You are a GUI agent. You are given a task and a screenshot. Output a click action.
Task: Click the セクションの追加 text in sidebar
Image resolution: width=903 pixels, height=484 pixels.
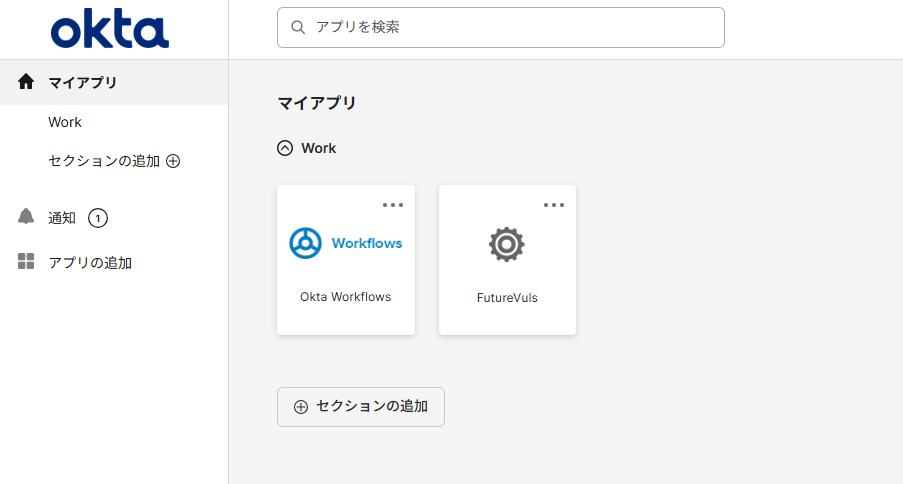click(104, 161)
